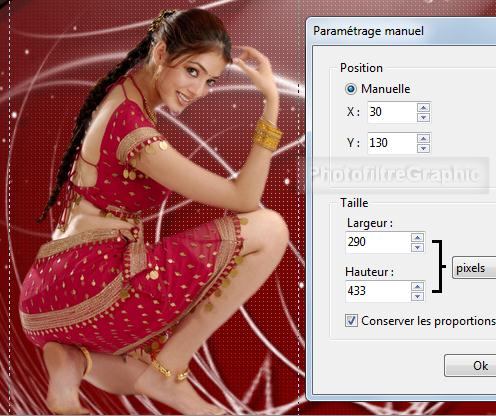Click the gold bangles on the wrist
Screen dimensions: 496x416
pyautogui.click(x=267, y=134)
